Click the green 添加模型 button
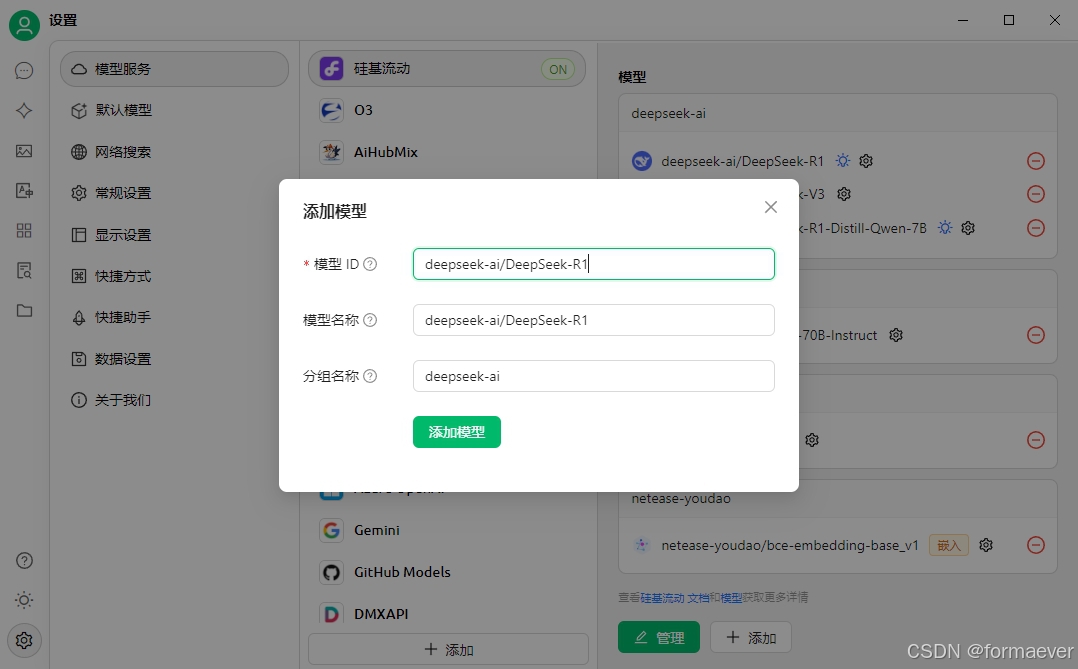 [456, 432]
